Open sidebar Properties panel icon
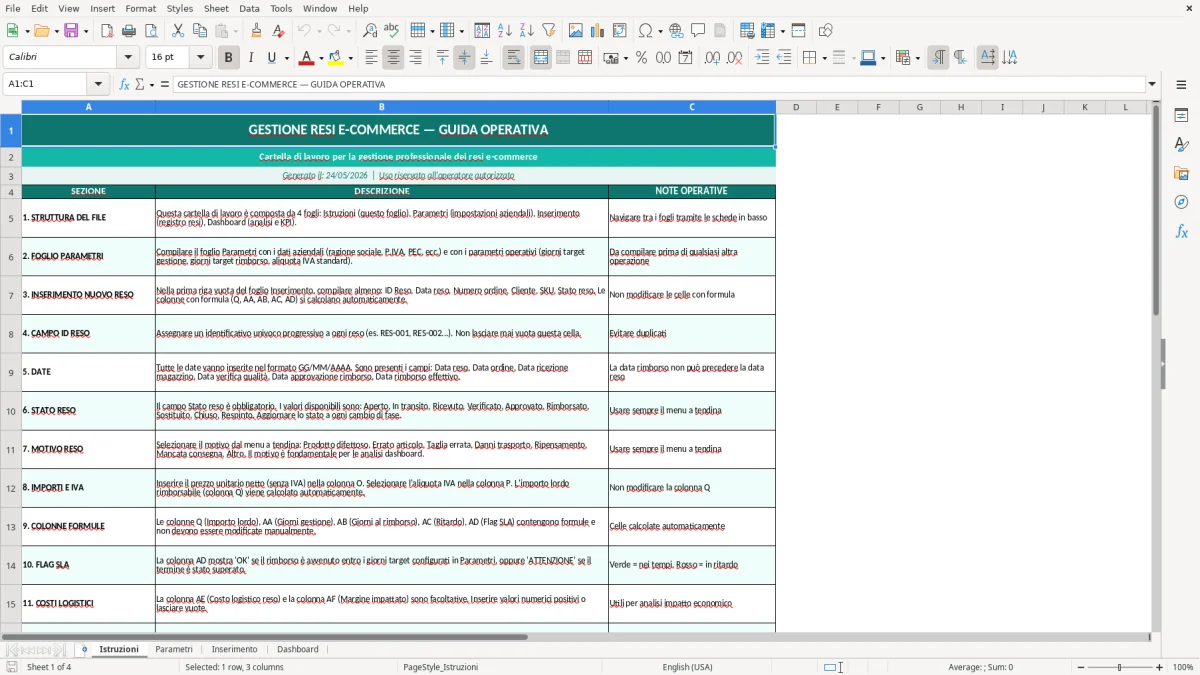The height and width of the screenshot is (675, 1200). 1181,116
